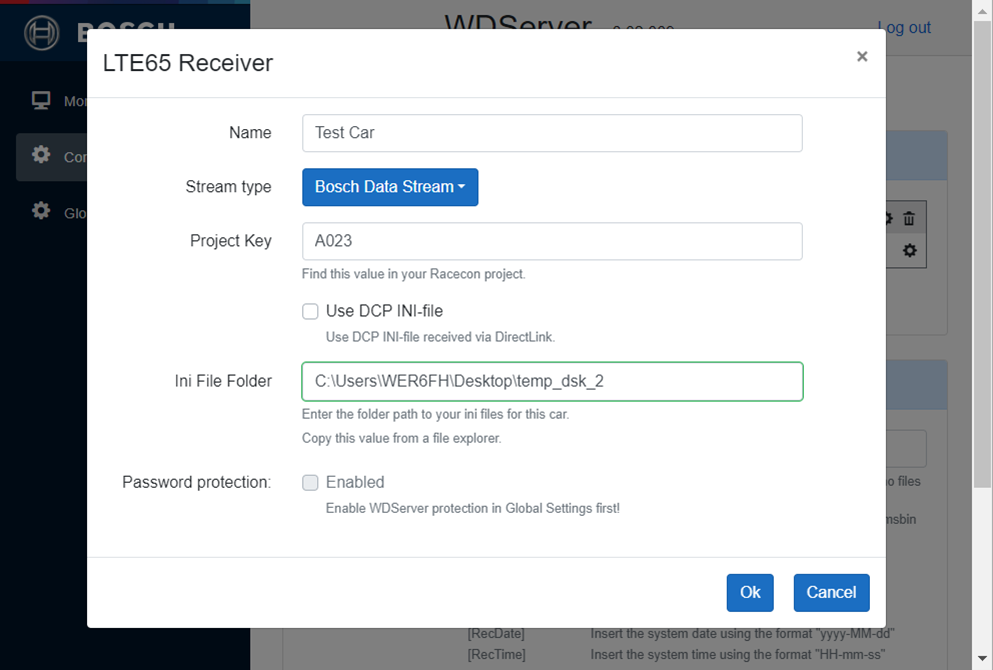Click the Project Key input field
The width and height of the screenshot is (993, 670).
pos(552,241)
